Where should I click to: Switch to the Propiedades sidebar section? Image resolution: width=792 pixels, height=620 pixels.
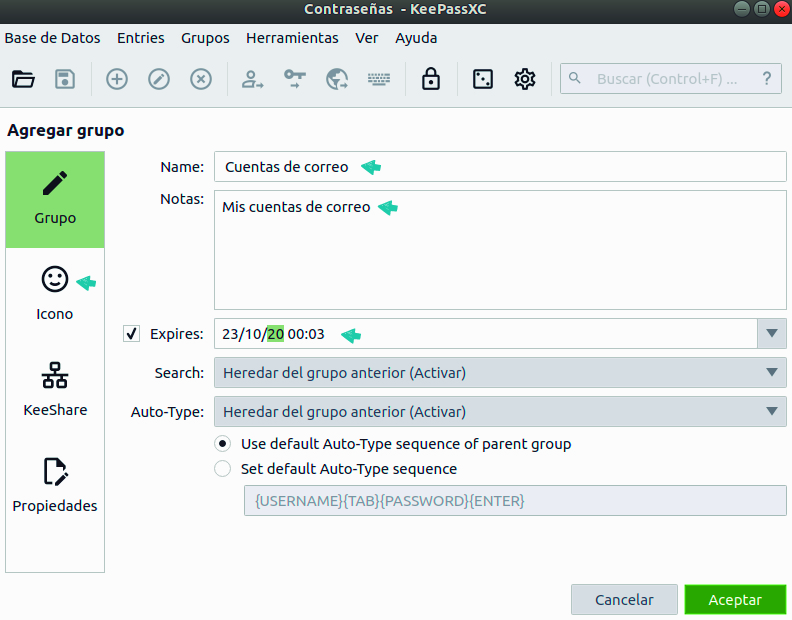coord(55,485)
